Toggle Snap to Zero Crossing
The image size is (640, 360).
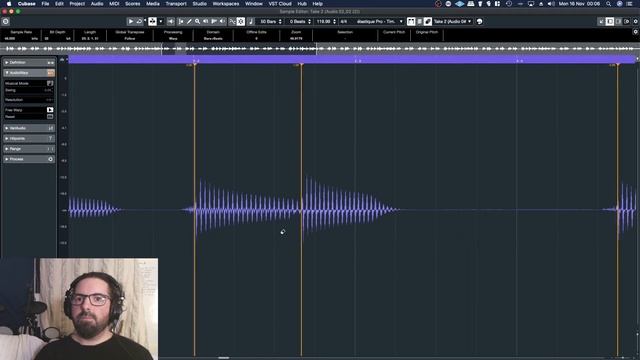tap(232, 21)
